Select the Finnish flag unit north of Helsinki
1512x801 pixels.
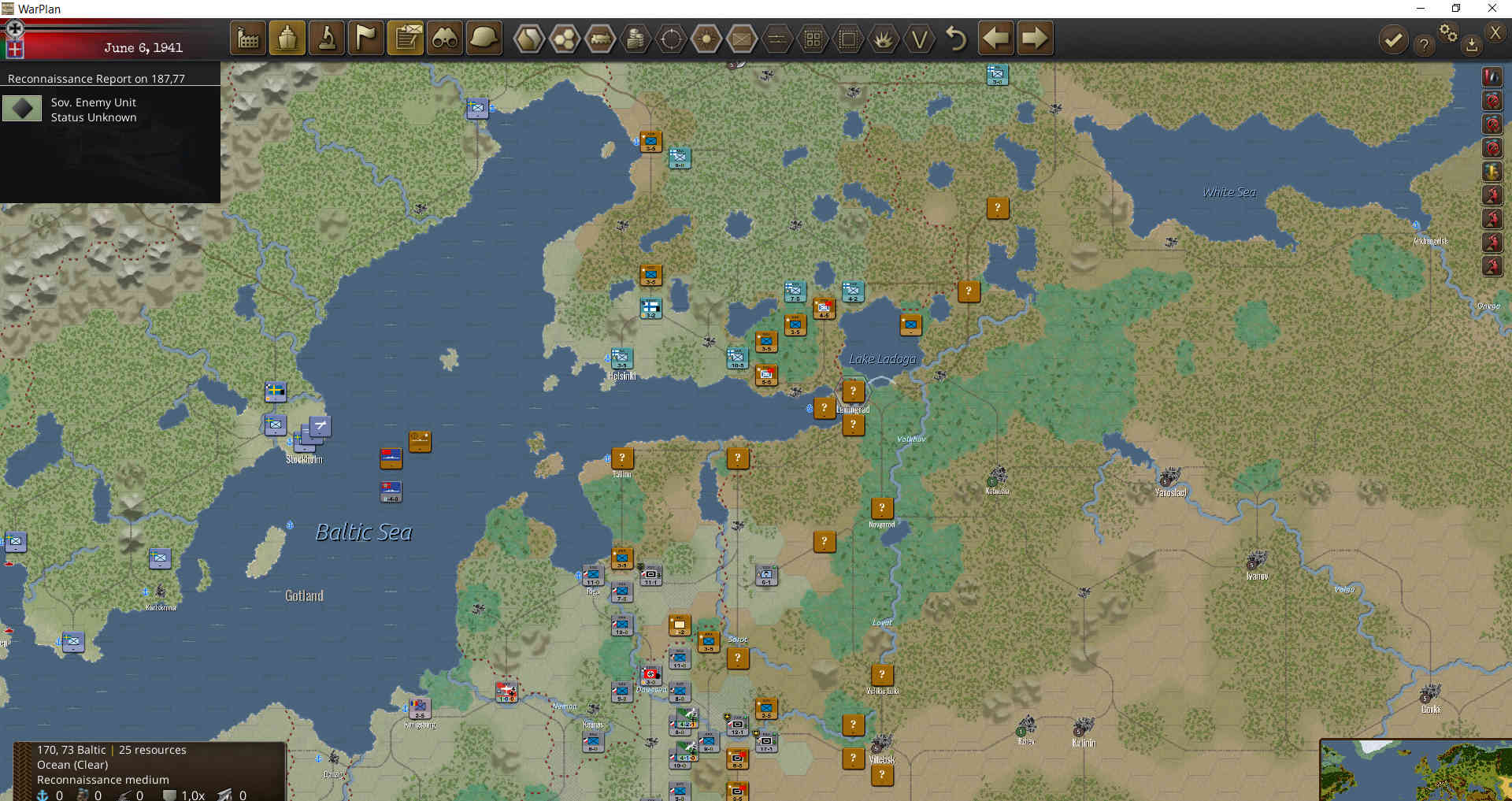pos(650,307)
